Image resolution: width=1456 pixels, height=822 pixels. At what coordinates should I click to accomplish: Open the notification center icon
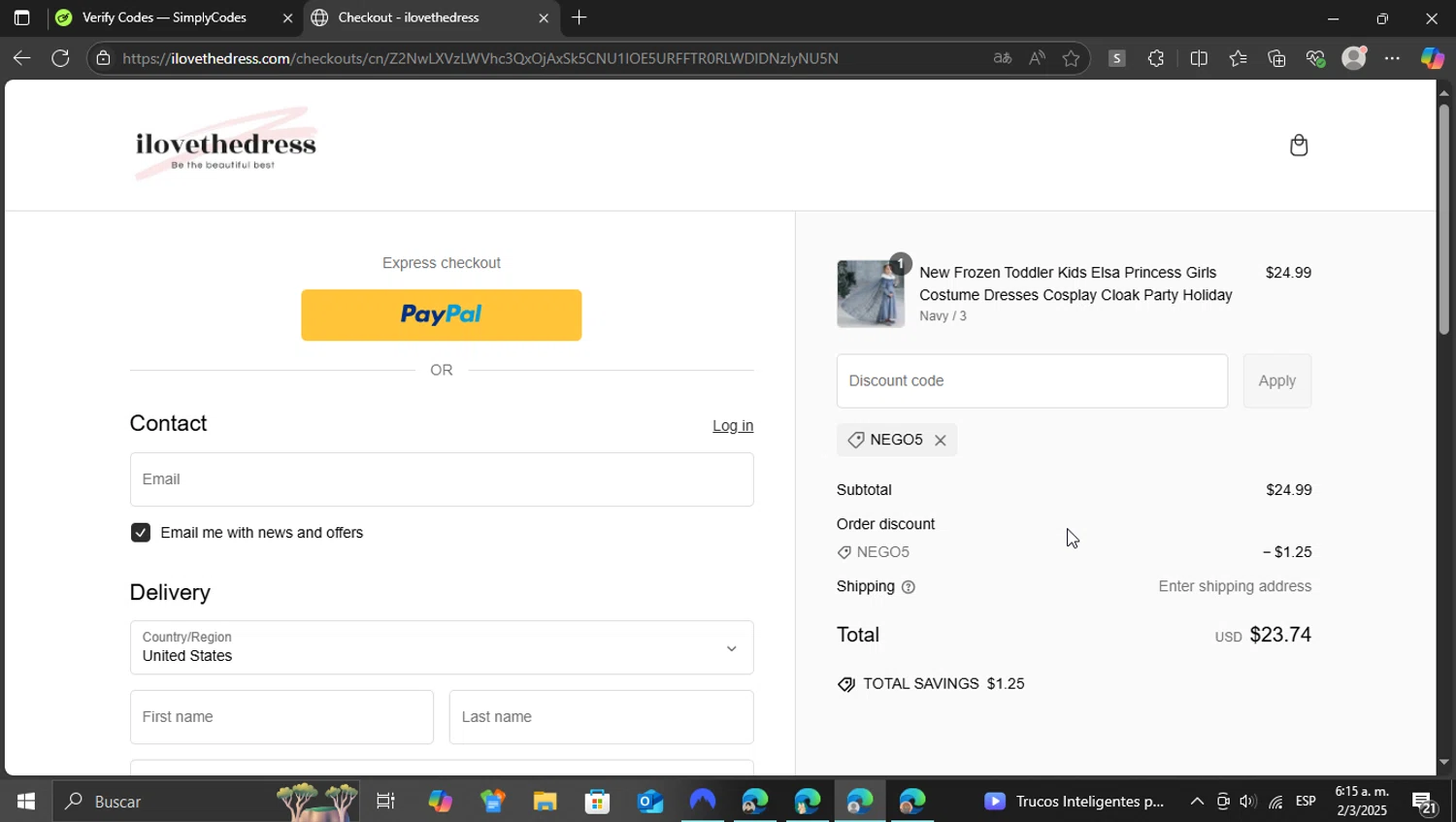click(x=1425, y=802)
